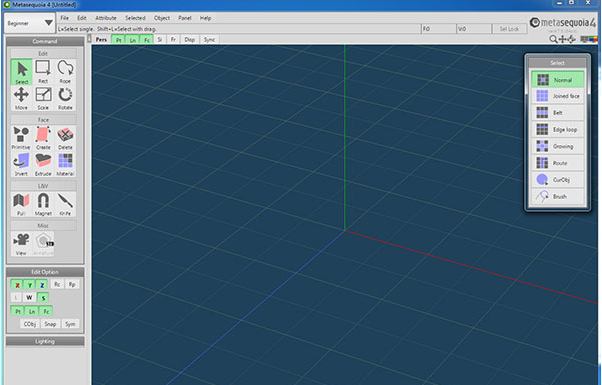The height and width of the screenshot is (385, 602).
Task: Choose the Invert face tool
Action: point(21,165)
